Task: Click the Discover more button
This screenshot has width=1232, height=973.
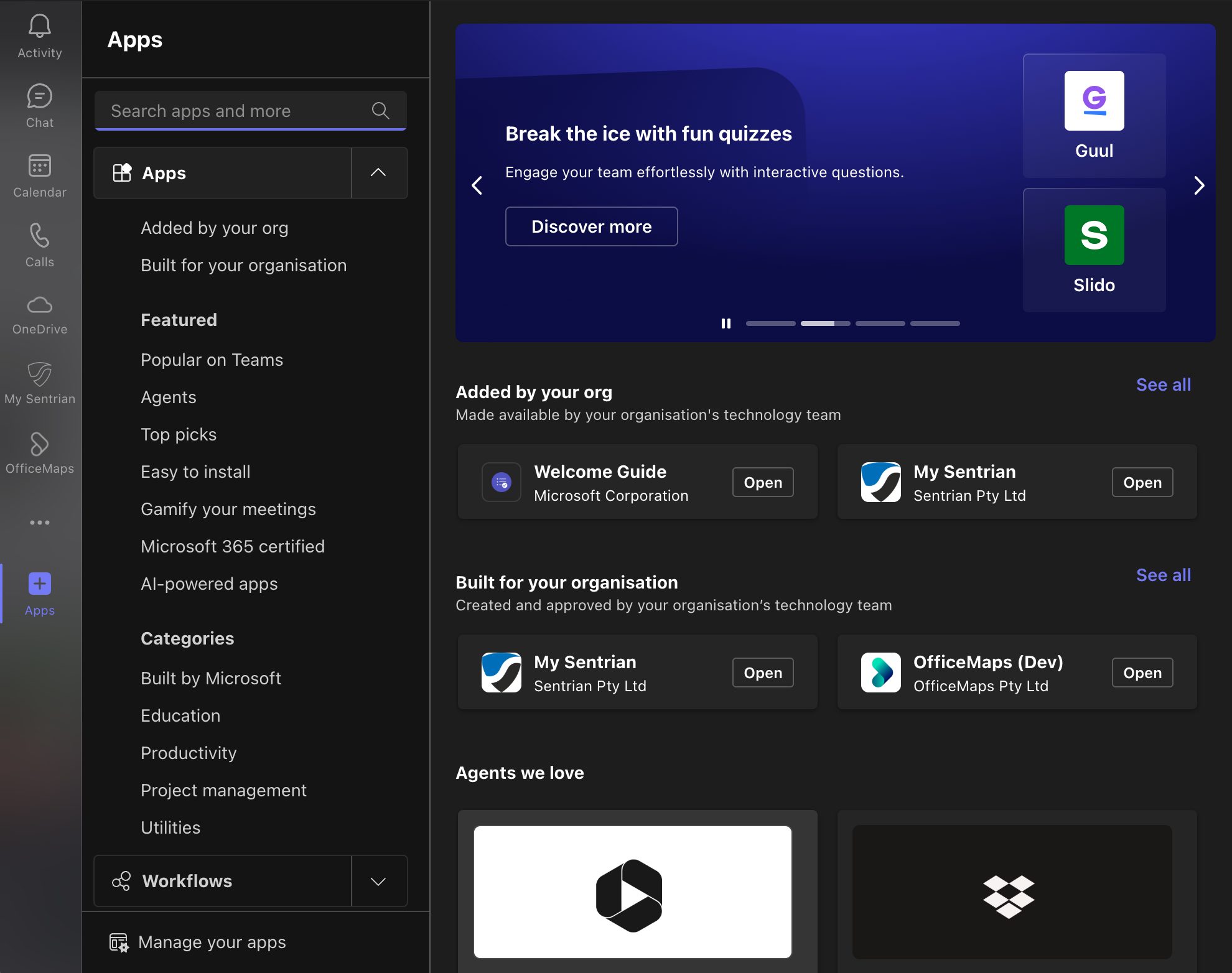Action: tap(592, 226)
